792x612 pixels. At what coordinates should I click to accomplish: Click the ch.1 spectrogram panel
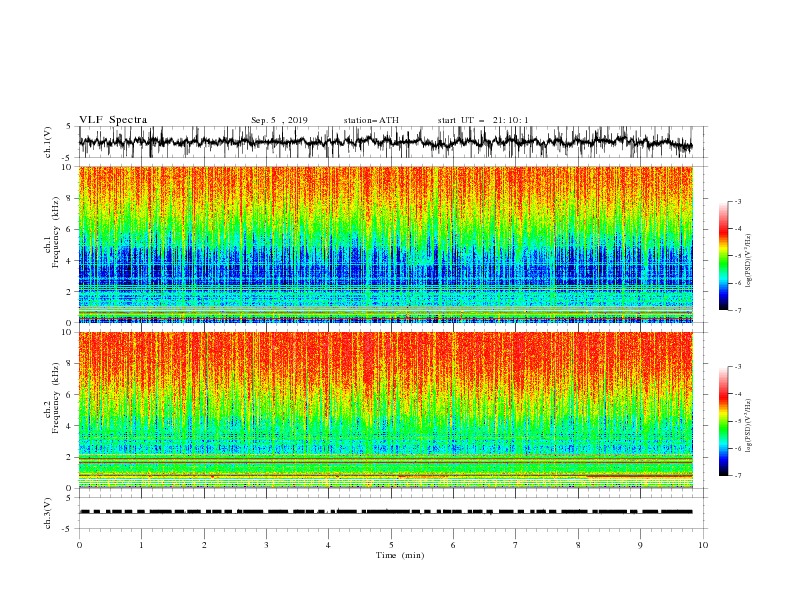click(386, 244)
